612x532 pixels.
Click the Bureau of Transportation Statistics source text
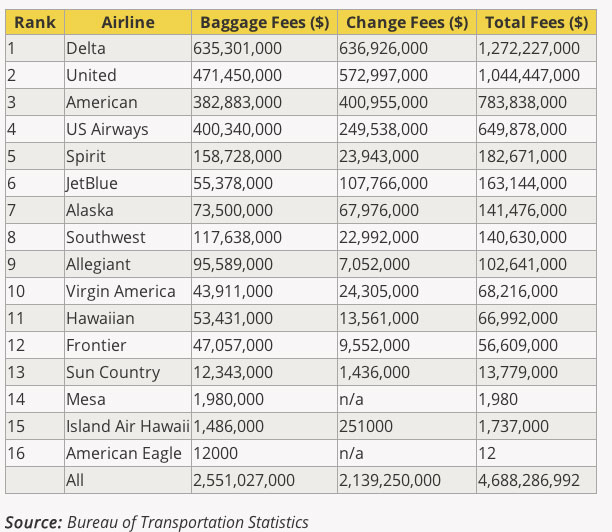(188, 522)
